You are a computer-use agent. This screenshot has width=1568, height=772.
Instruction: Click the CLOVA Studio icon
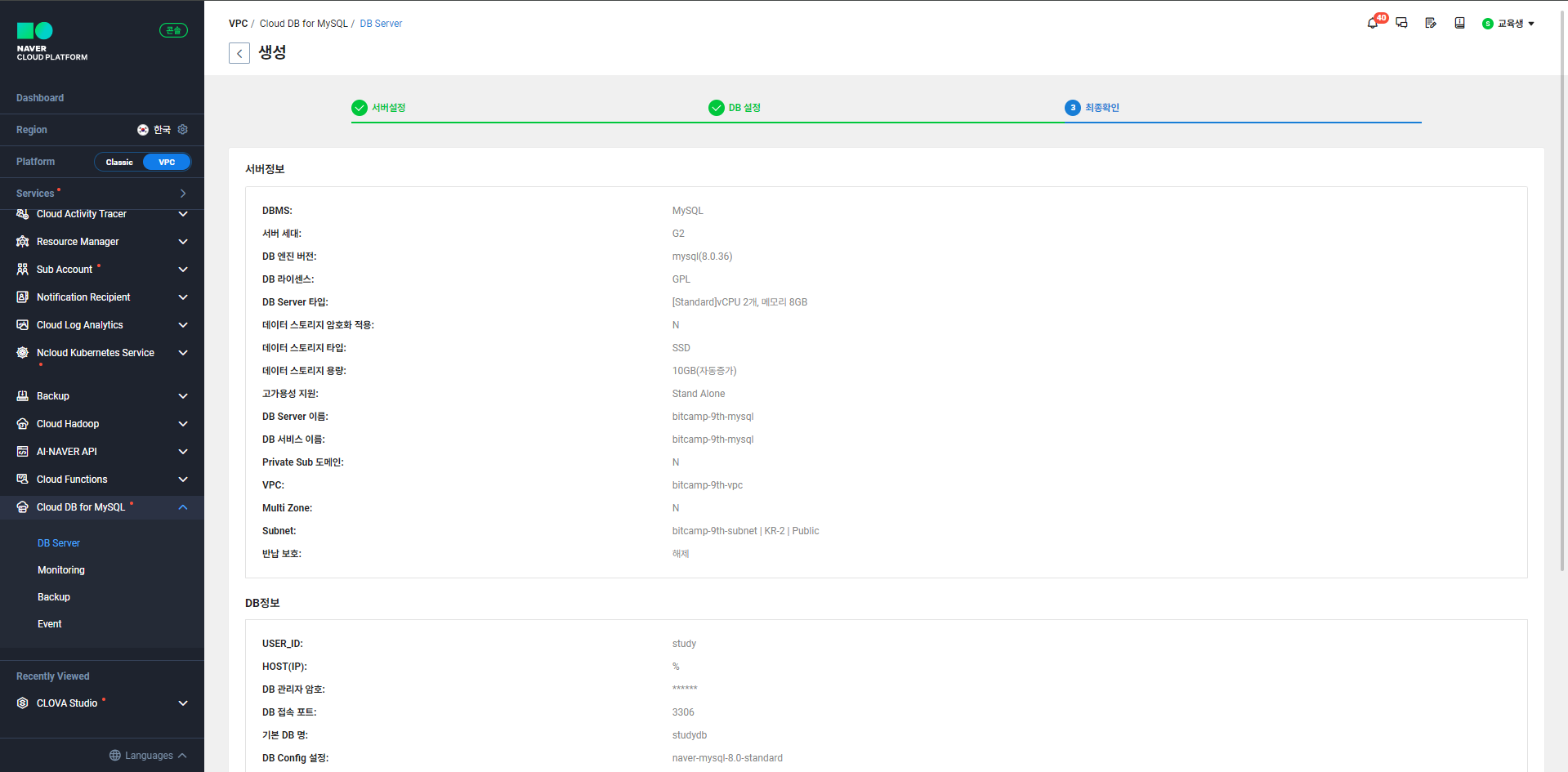pyautogui.click(x=23, y=703)
